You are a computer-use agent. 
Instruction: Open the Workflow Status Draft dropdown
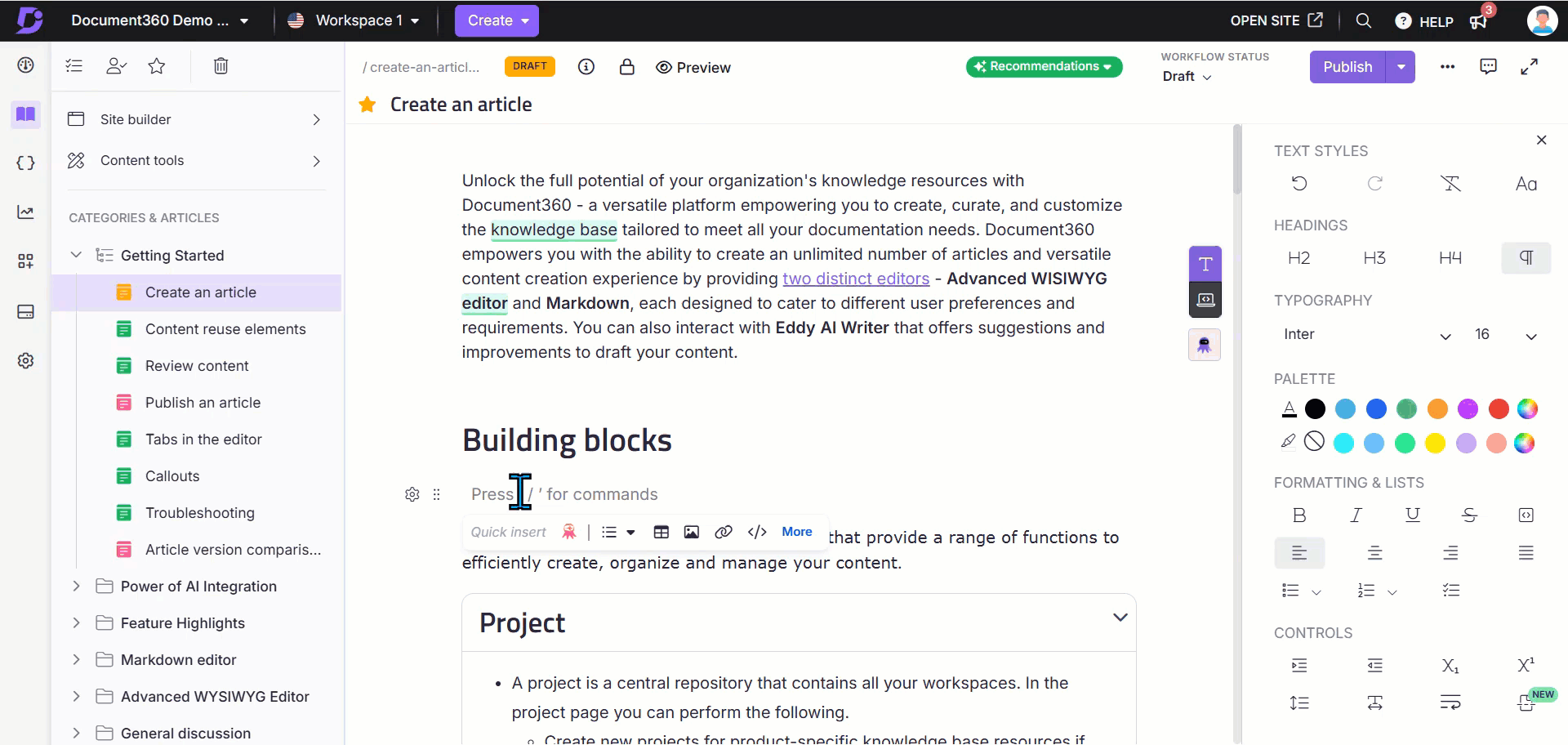coord(1187,76)
